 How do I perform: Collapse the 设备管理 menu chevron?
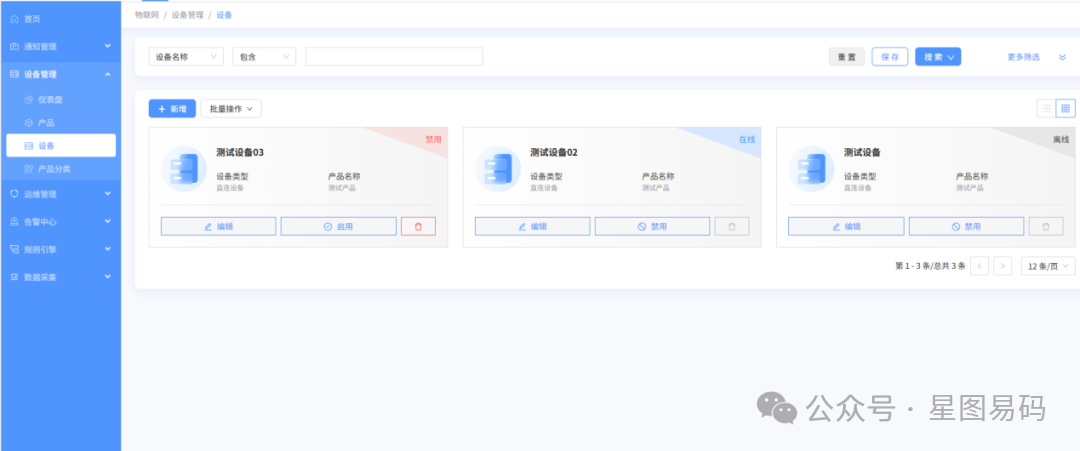tap(107, 74)
